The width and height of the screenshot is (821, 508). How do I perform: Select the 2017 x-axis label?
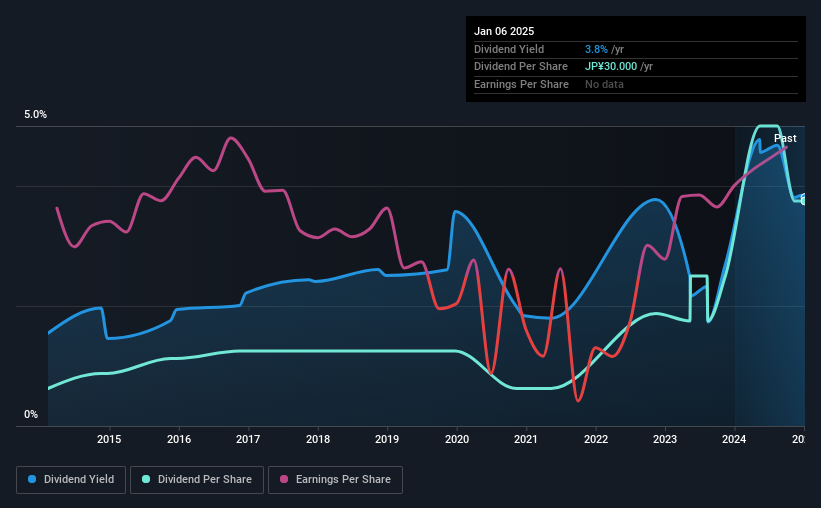click(248, 439)
